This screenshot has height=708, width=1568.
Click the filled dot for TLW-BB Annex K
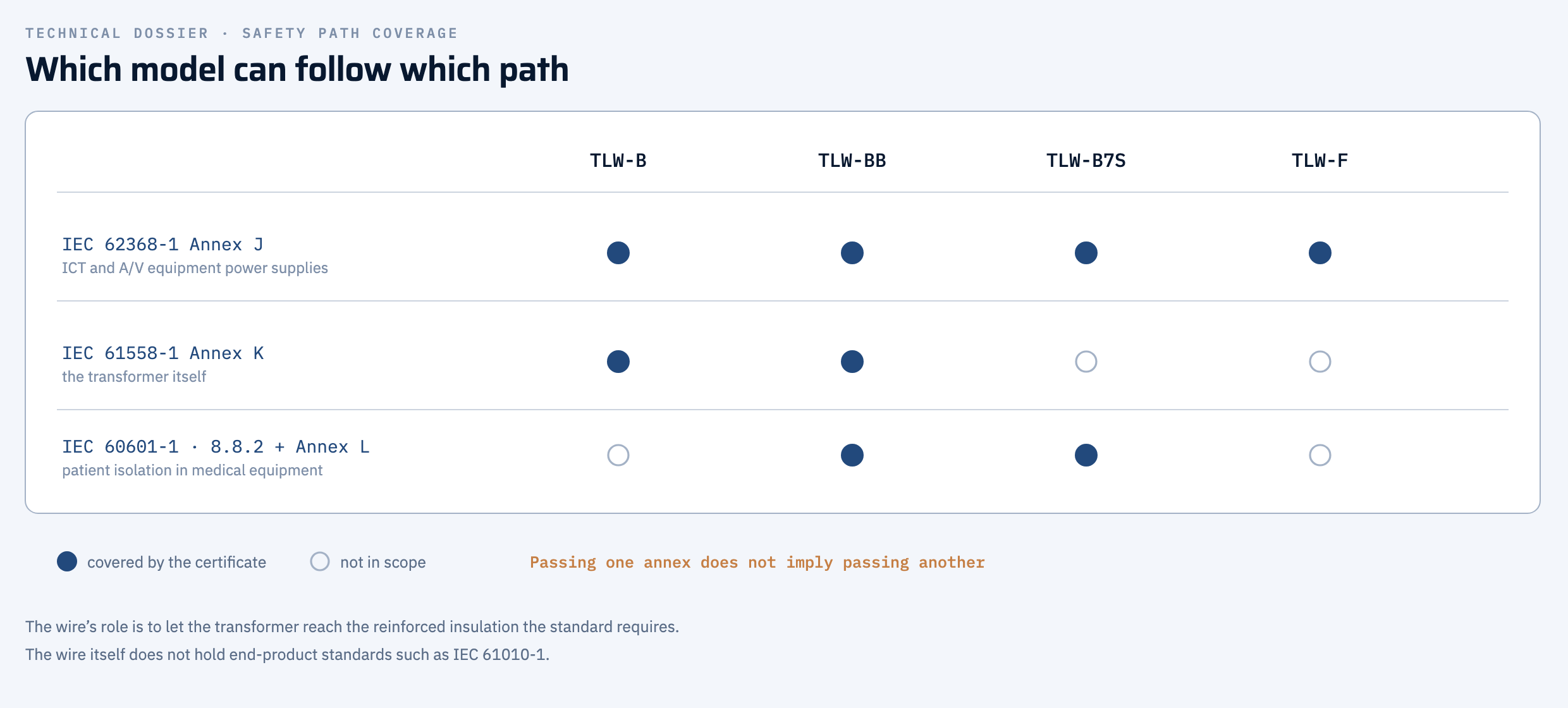point(852,362)
